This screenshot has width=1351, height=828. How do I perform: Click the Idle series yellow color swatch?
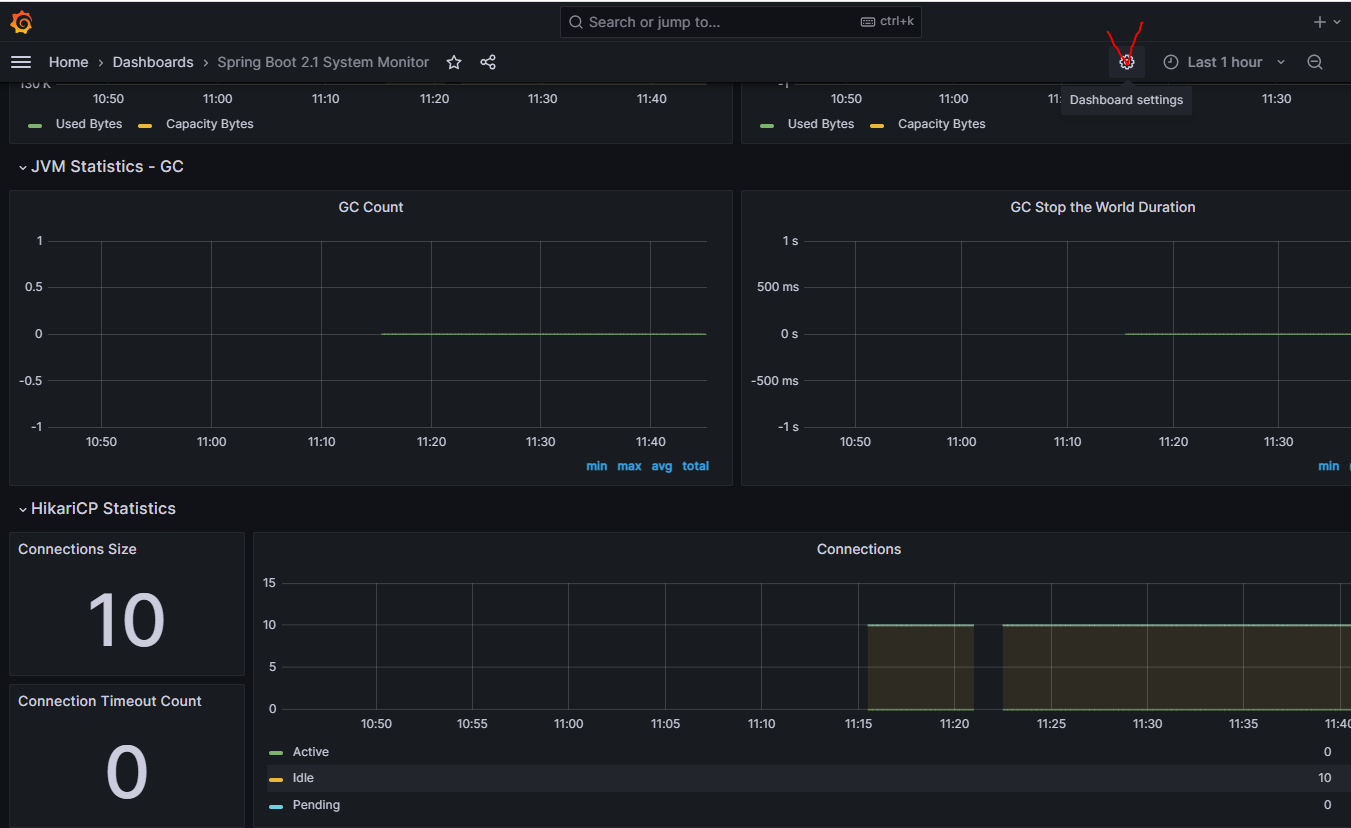[276, 779]
